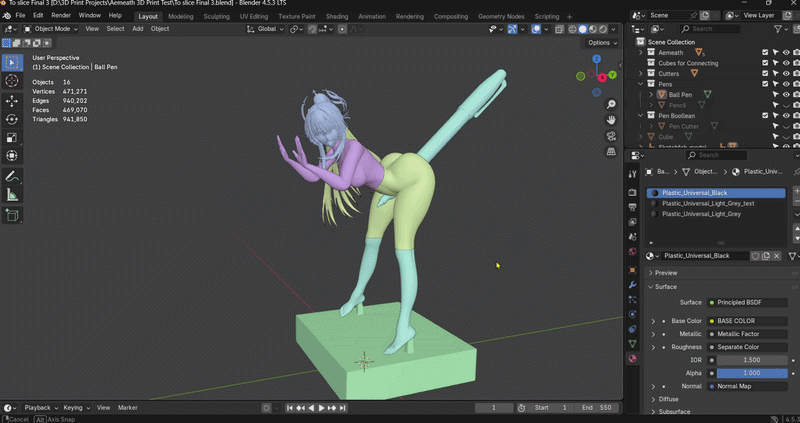Adjust the Alpha slider
Image resolution: width=800 pixels, height=423 pixels.
tap(752, 373)
